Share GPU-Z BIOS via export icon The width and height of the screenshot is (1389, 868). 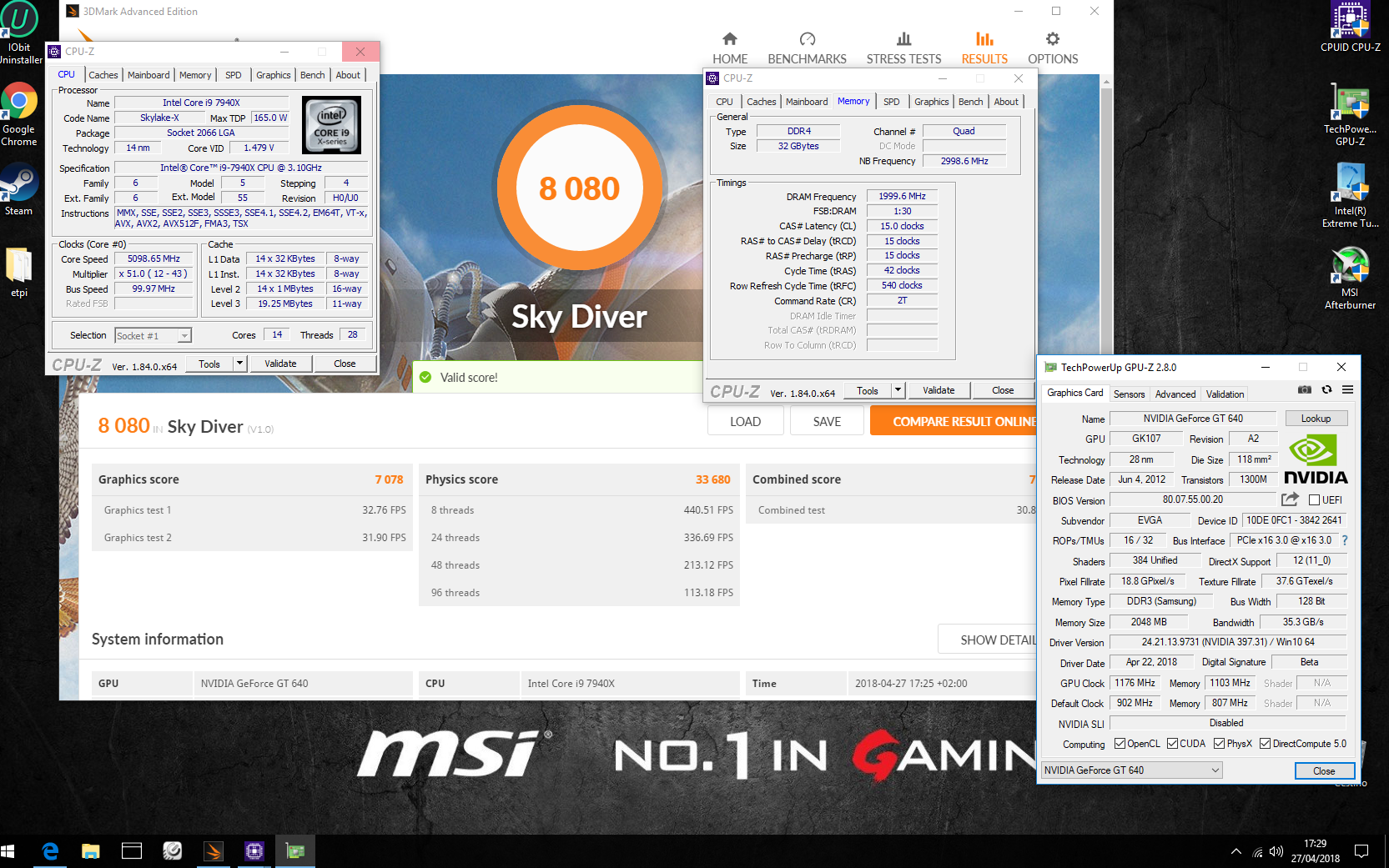click(x=1290, y=499)
